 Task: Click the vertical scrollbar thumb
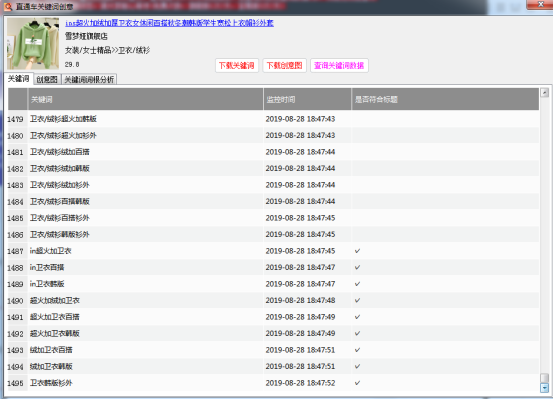[544, 378]
